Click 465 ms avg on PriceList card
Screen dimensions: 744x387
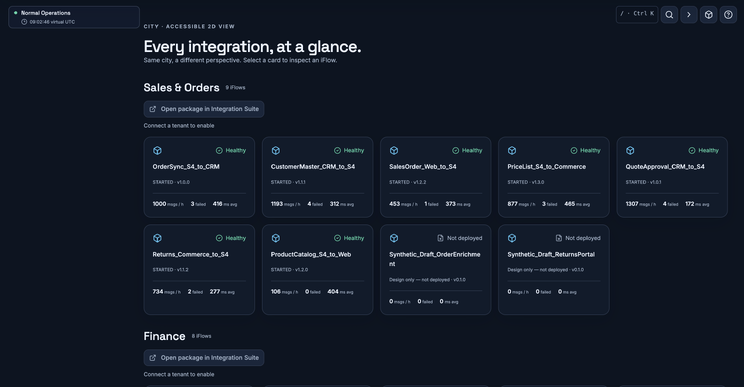pos(577,204)
